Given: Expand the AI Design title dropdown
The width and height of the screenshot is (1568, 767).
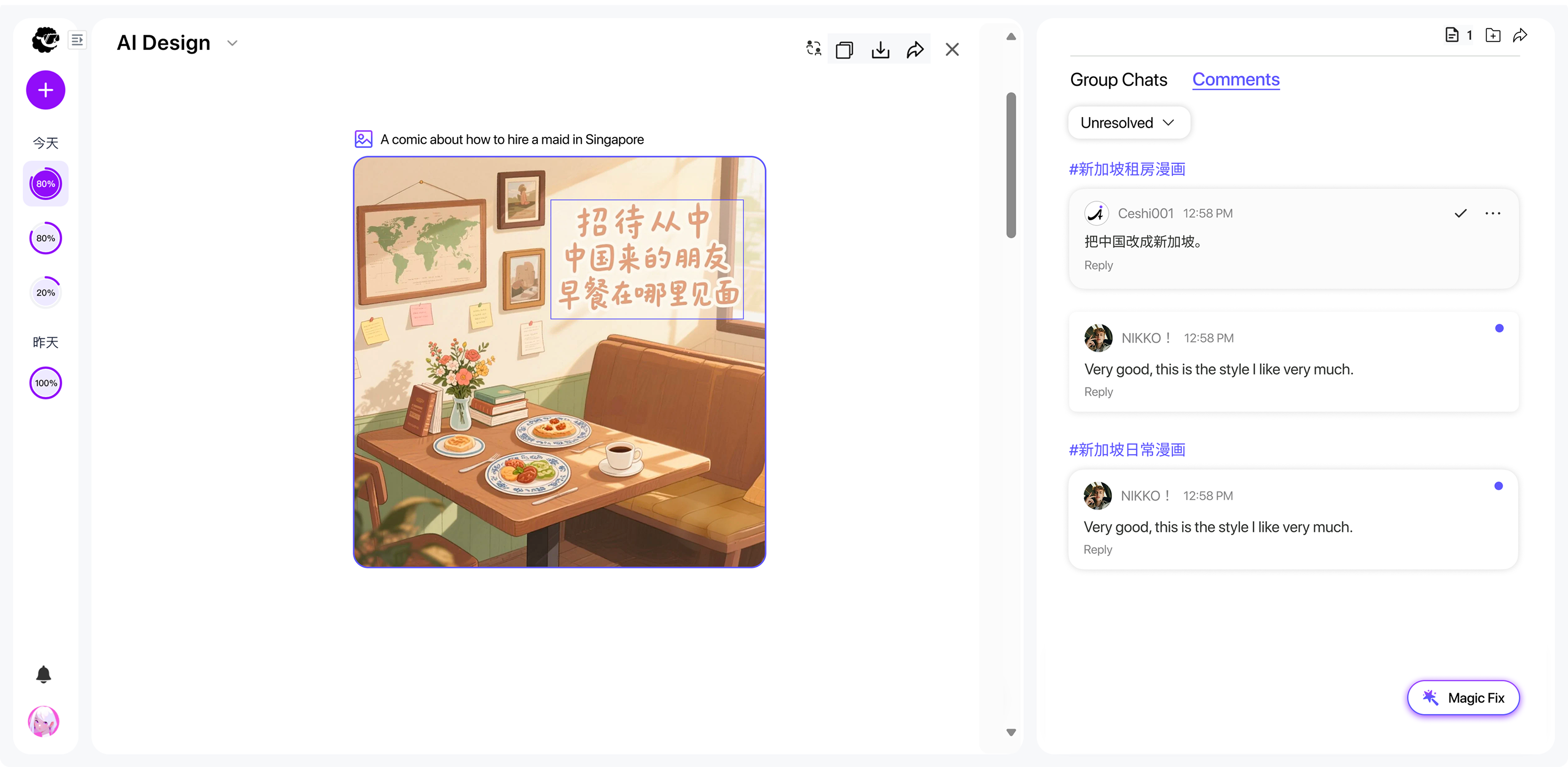Looking at the screenshot, I should tap(231, 42).
